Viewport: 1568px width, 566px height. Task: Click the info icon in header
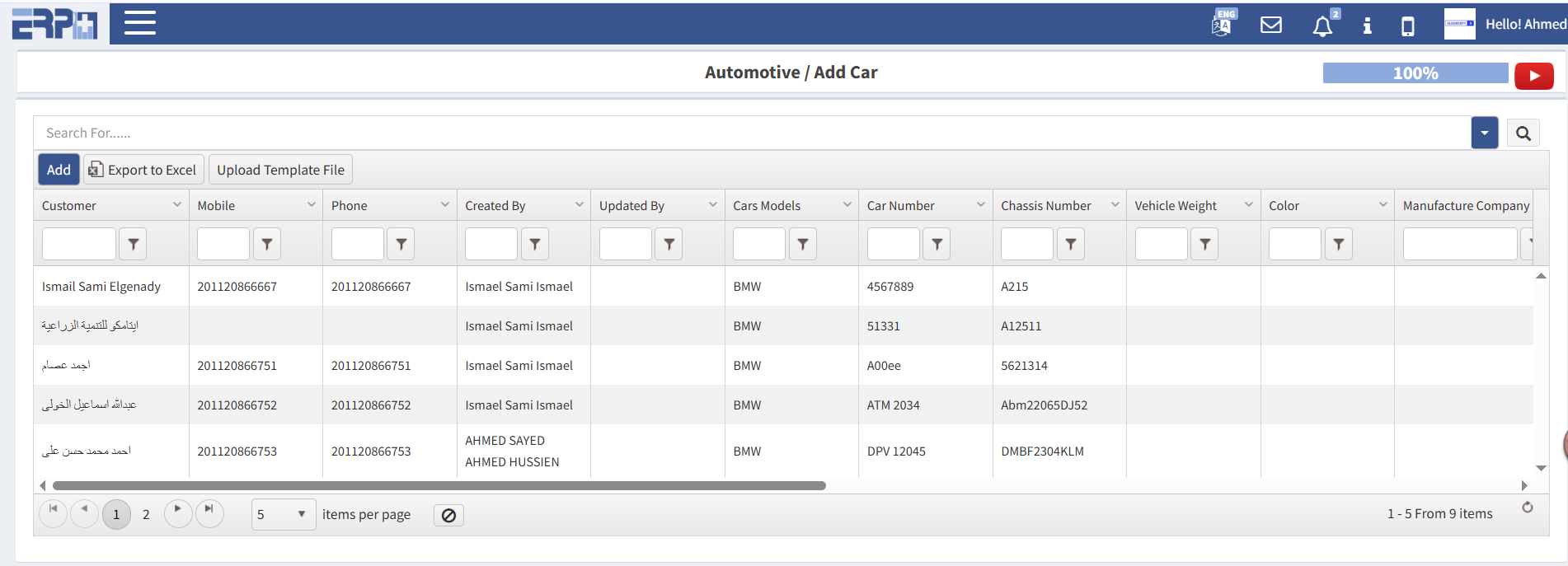pos(1367,26)
